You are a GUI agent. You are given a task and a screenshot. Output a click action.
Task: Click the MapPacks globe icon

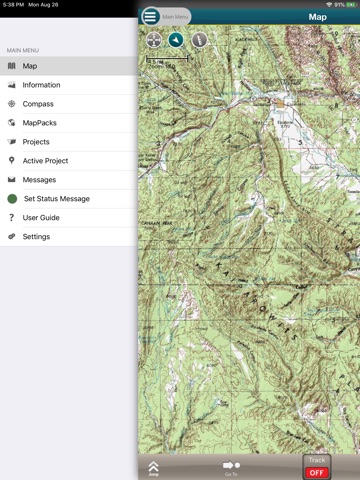tap(12, 123)
